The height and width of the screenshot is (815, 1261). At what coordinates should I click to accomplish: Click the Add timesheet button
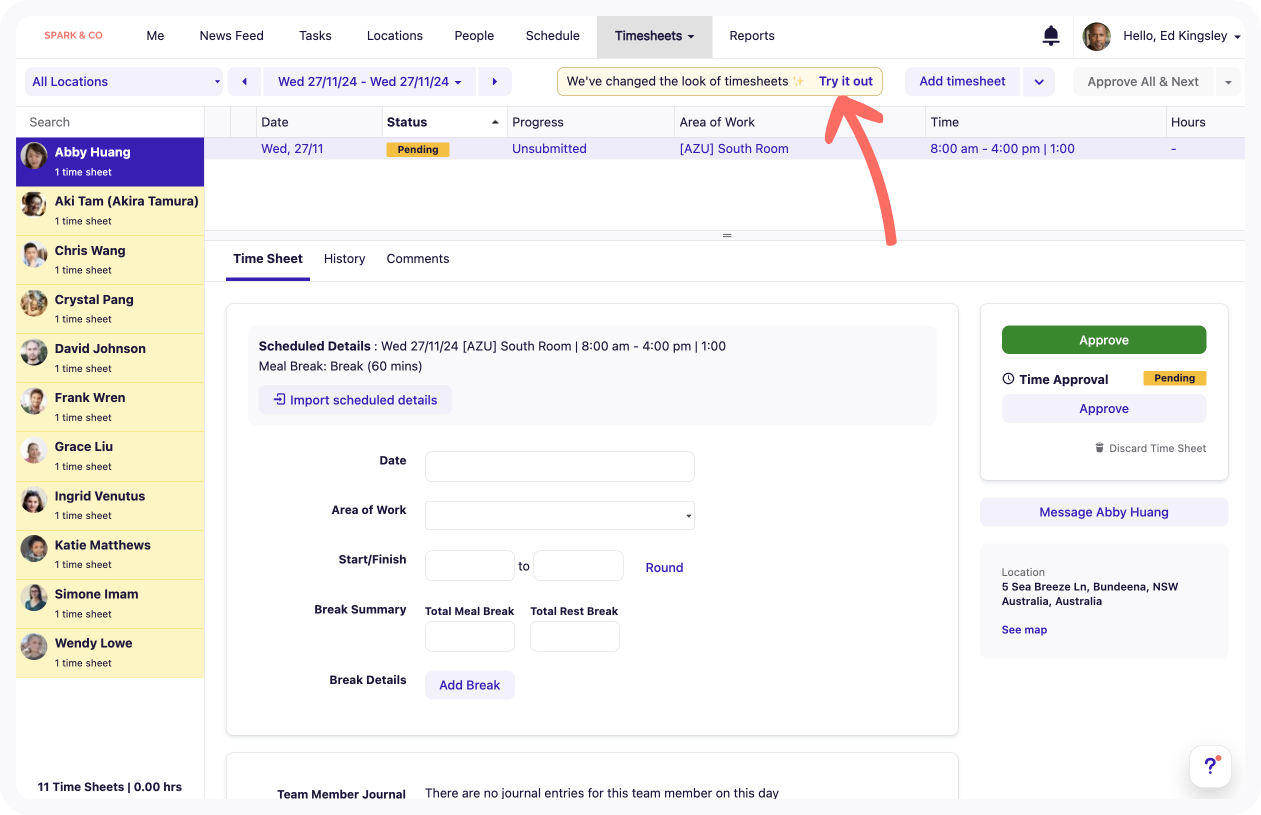tap(963, 82)
